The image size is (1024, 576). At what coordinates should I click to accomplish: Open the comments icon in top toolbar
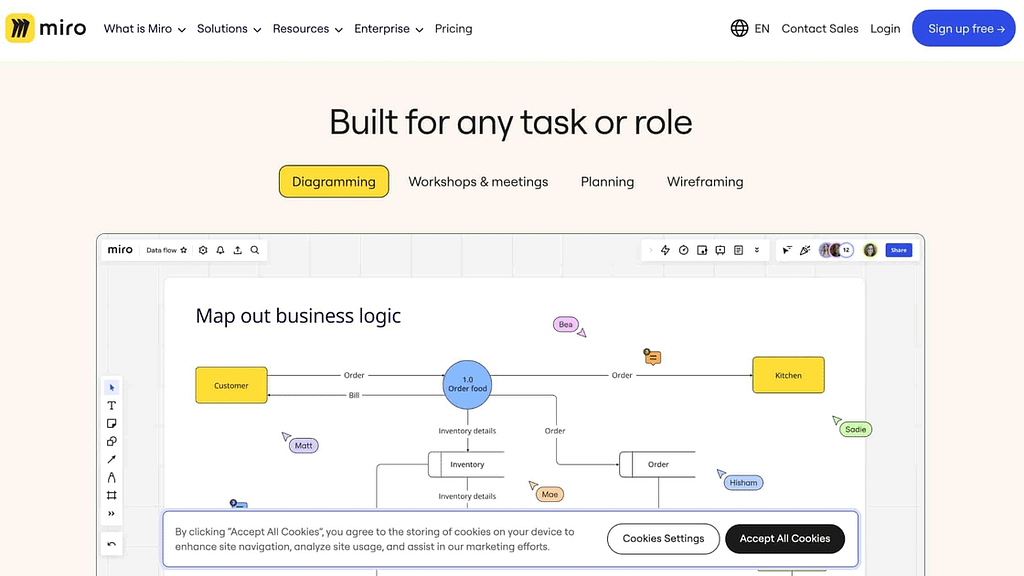coord(720,250)
